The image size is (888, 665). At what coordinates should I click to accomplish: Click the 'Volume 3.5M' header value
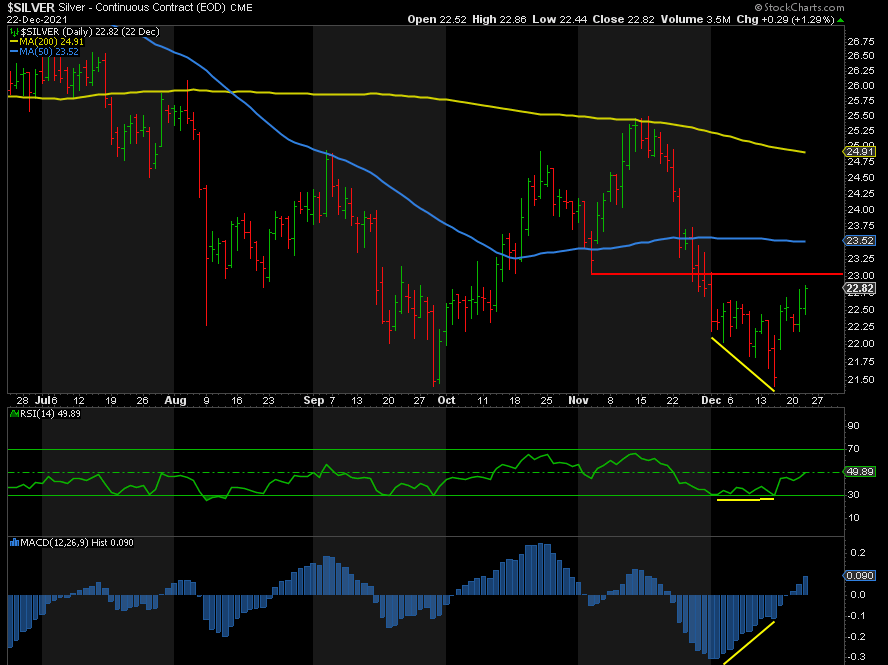pyautogui.click(x=695, y=19)
